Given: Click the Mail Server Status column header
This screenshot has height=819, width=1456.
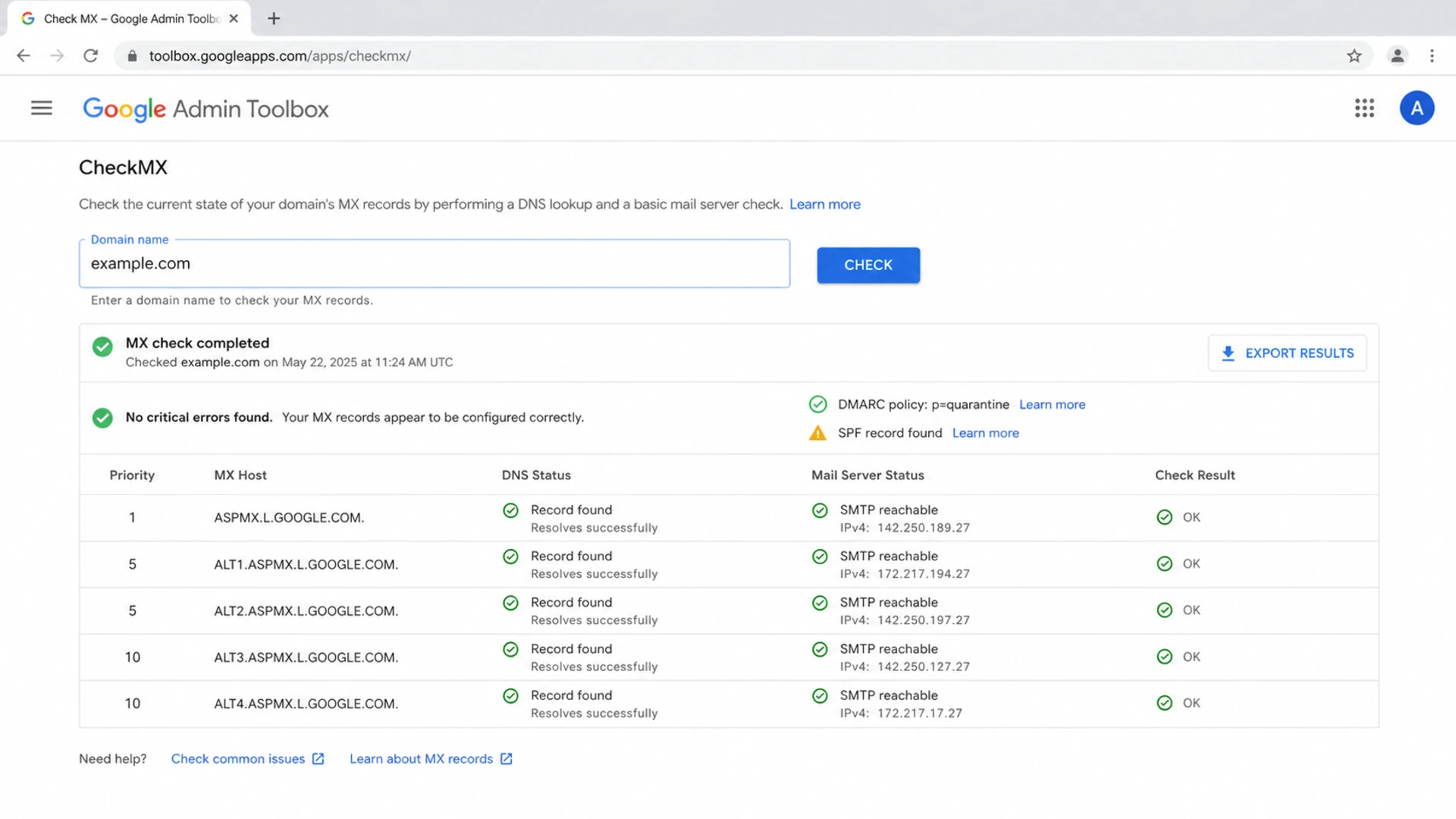Looking at the screenshot, I should pos(868,475).
